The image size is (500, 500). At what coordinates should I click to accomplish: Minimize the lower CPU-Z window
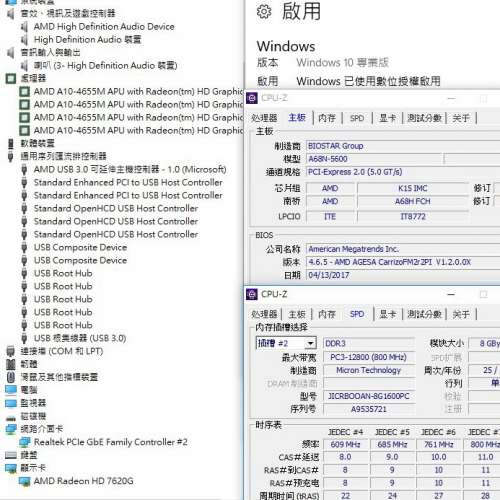pyautogui.click(x=451, y=294)
